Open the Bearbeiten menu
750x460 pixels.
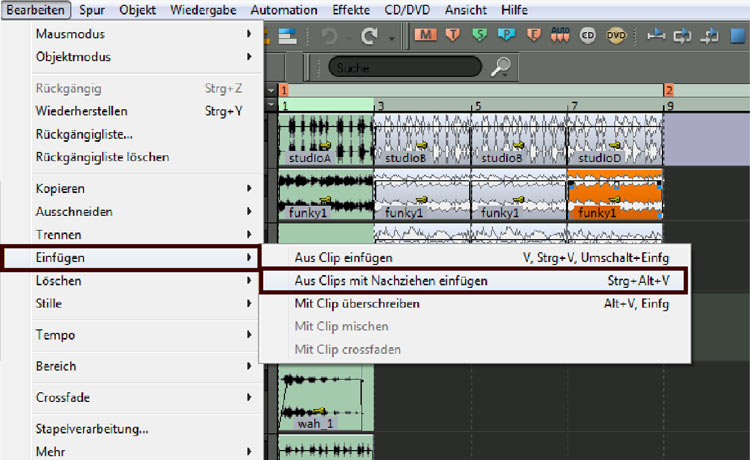(x=36, y=10)
